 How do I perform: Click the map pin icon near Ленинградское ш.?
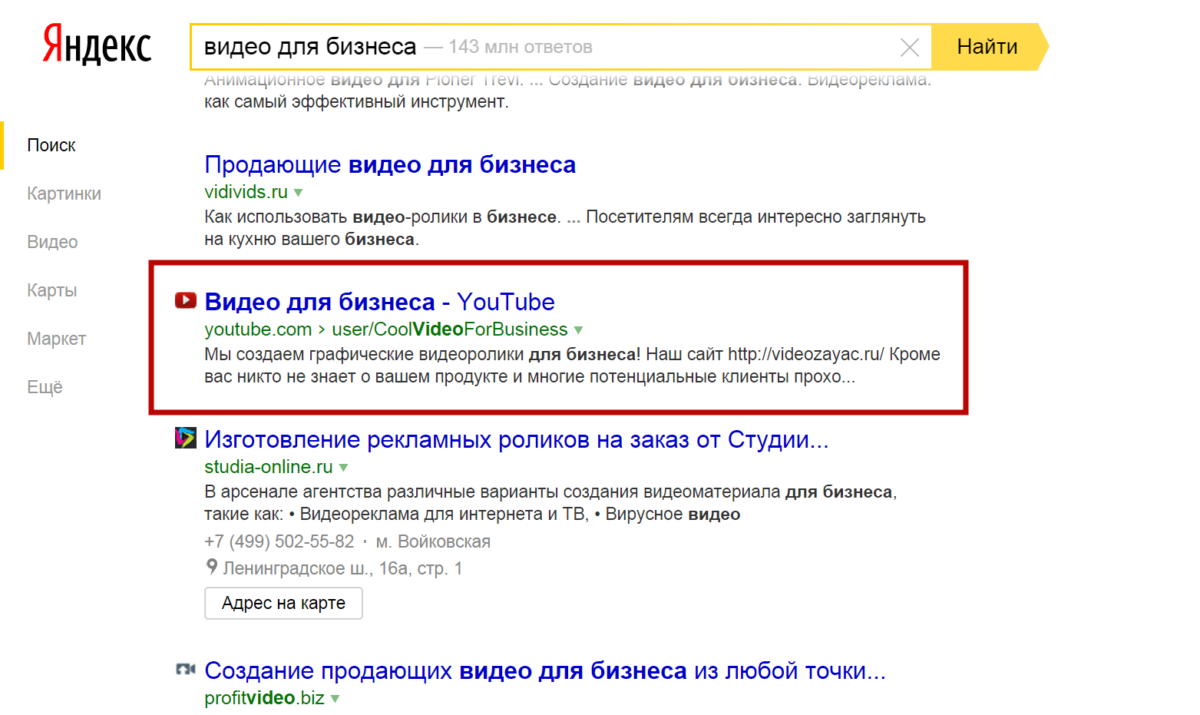click(211, 568)
